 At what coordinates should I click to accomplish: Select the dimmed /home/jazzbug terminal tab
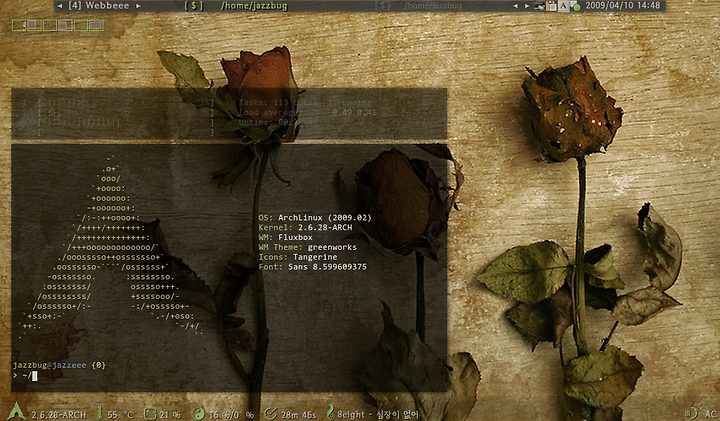click(x=433, y=6)
